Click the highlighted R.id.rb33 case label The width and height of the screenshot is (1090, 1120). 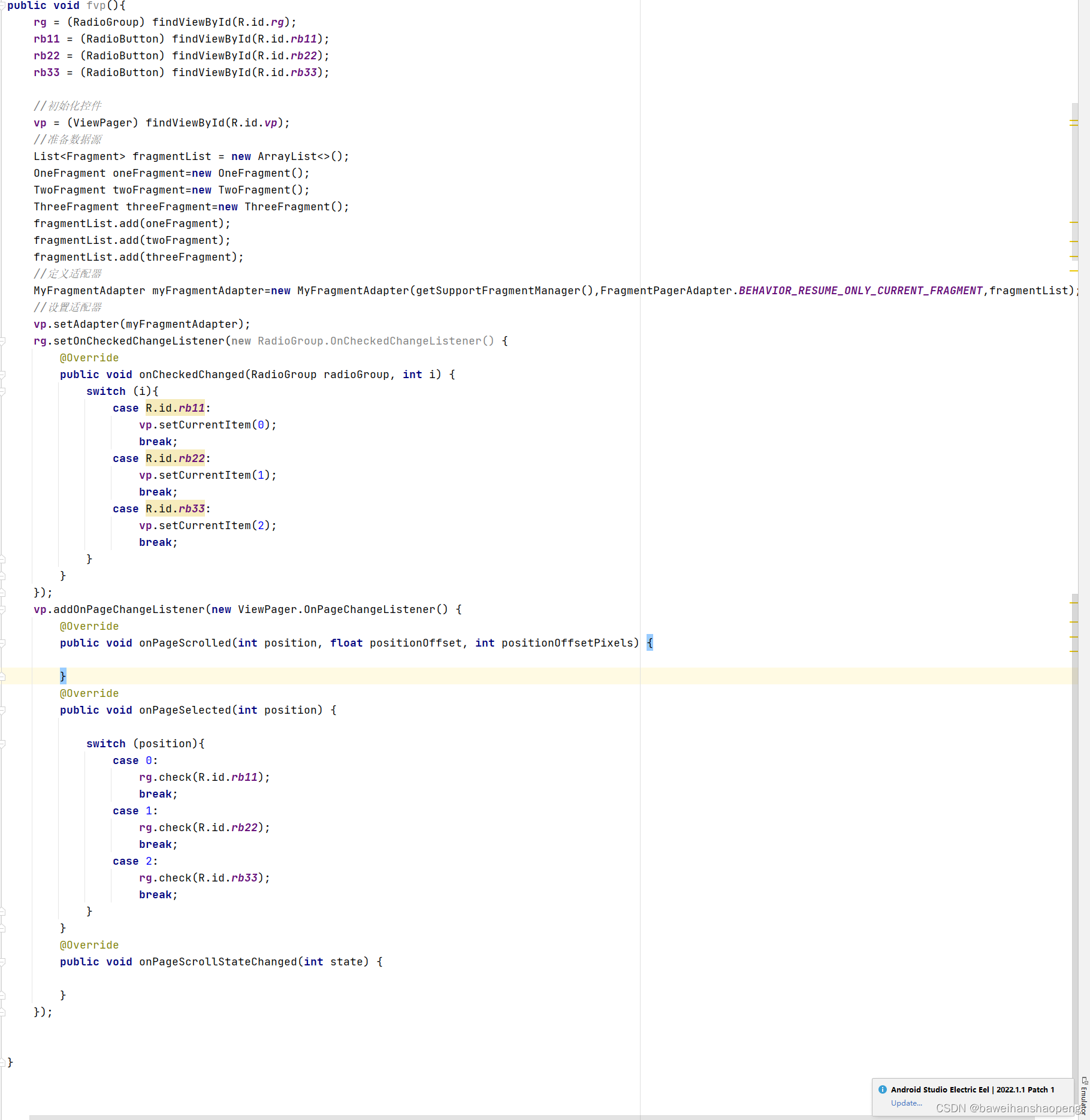175,508
